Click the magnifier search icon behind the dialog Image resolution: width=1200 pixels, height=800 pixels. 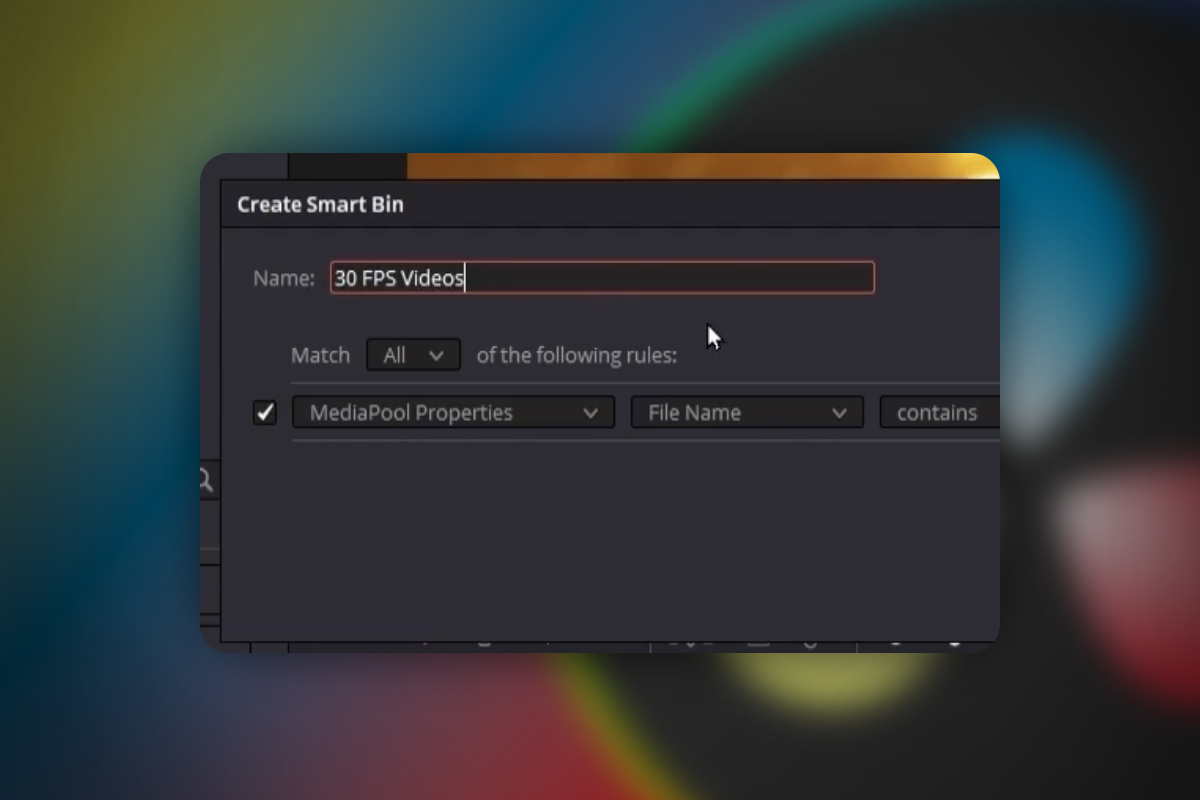[205, 481]
